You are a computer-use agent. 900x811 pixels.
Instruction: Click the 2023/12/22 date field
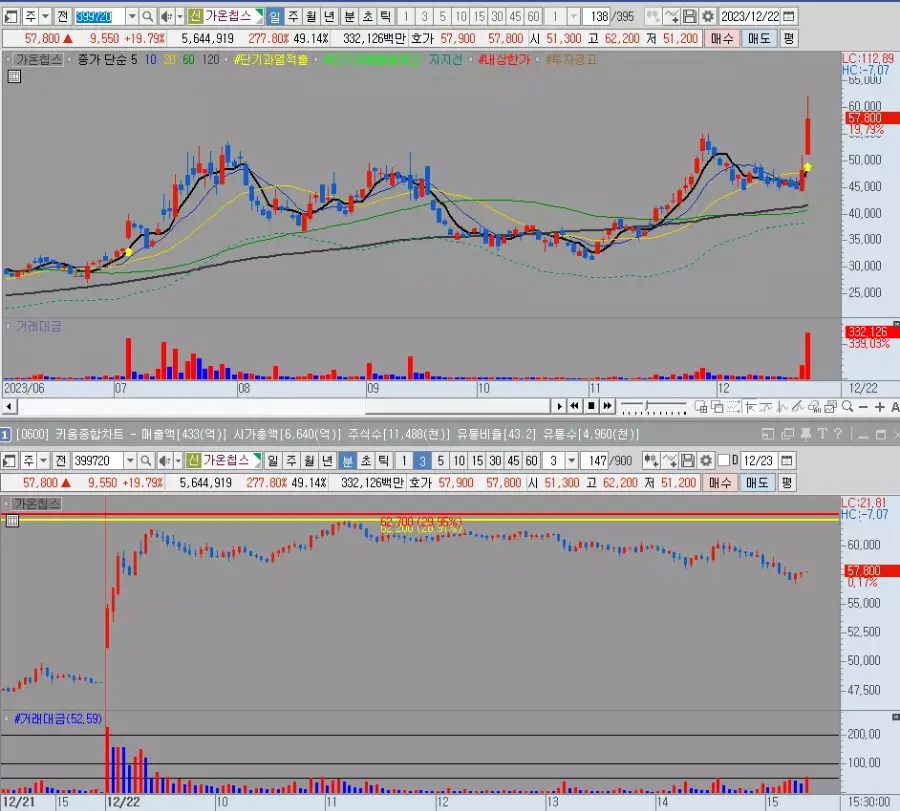750,16
